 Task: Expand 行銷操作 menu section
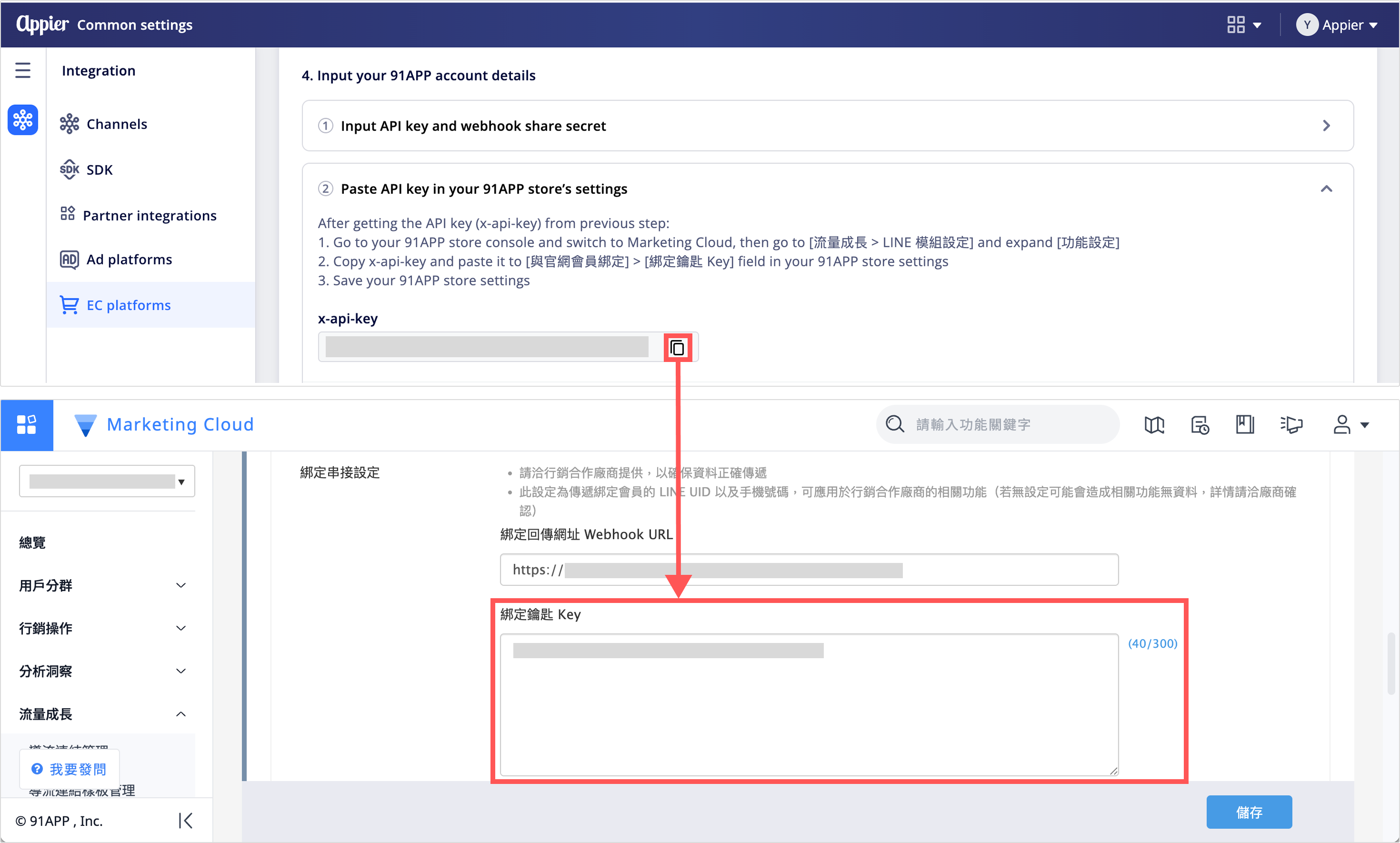(102, 628)
